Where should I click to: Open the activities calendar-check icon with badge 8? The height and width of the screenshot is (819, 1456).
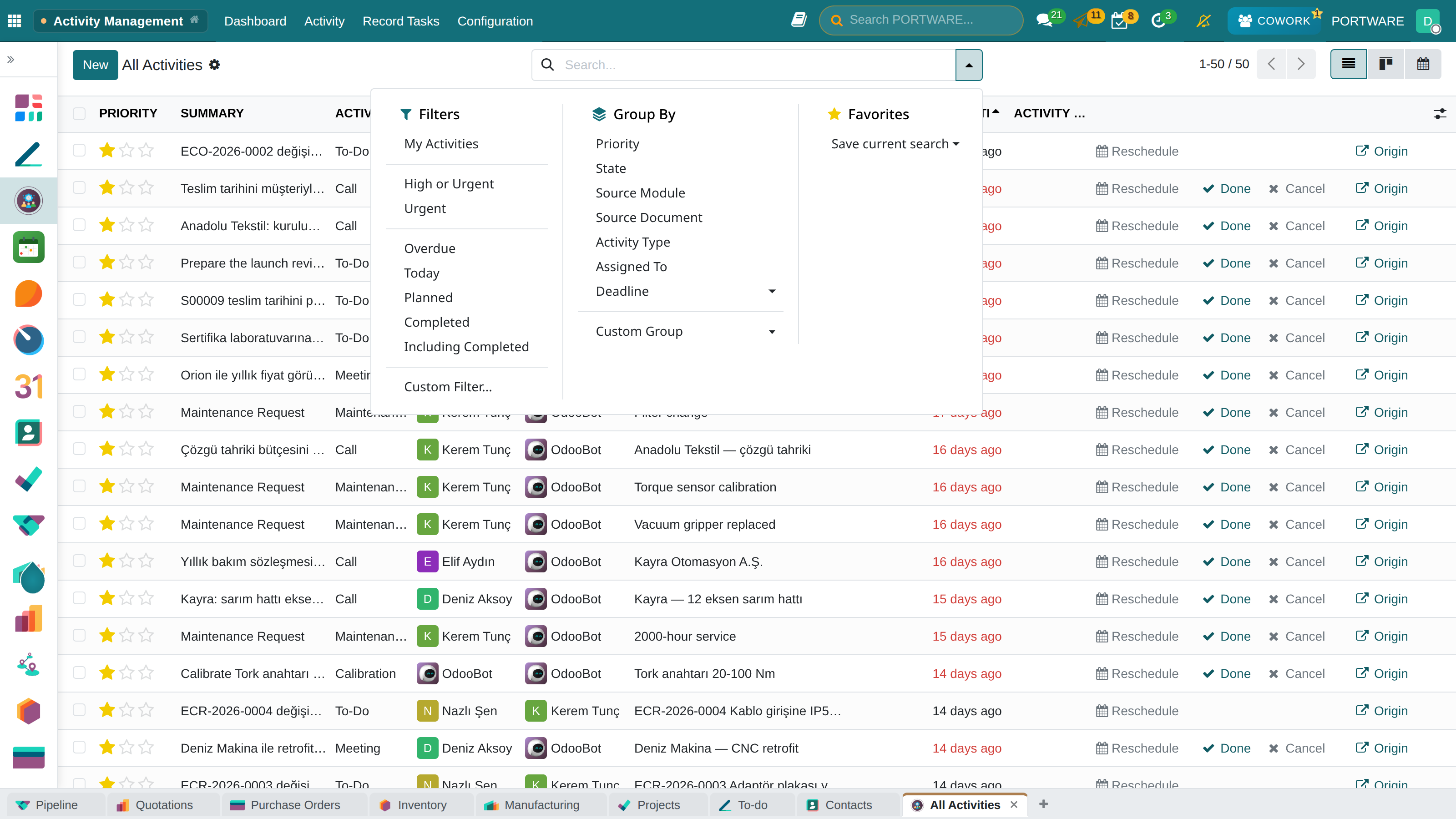(1119, 21)
